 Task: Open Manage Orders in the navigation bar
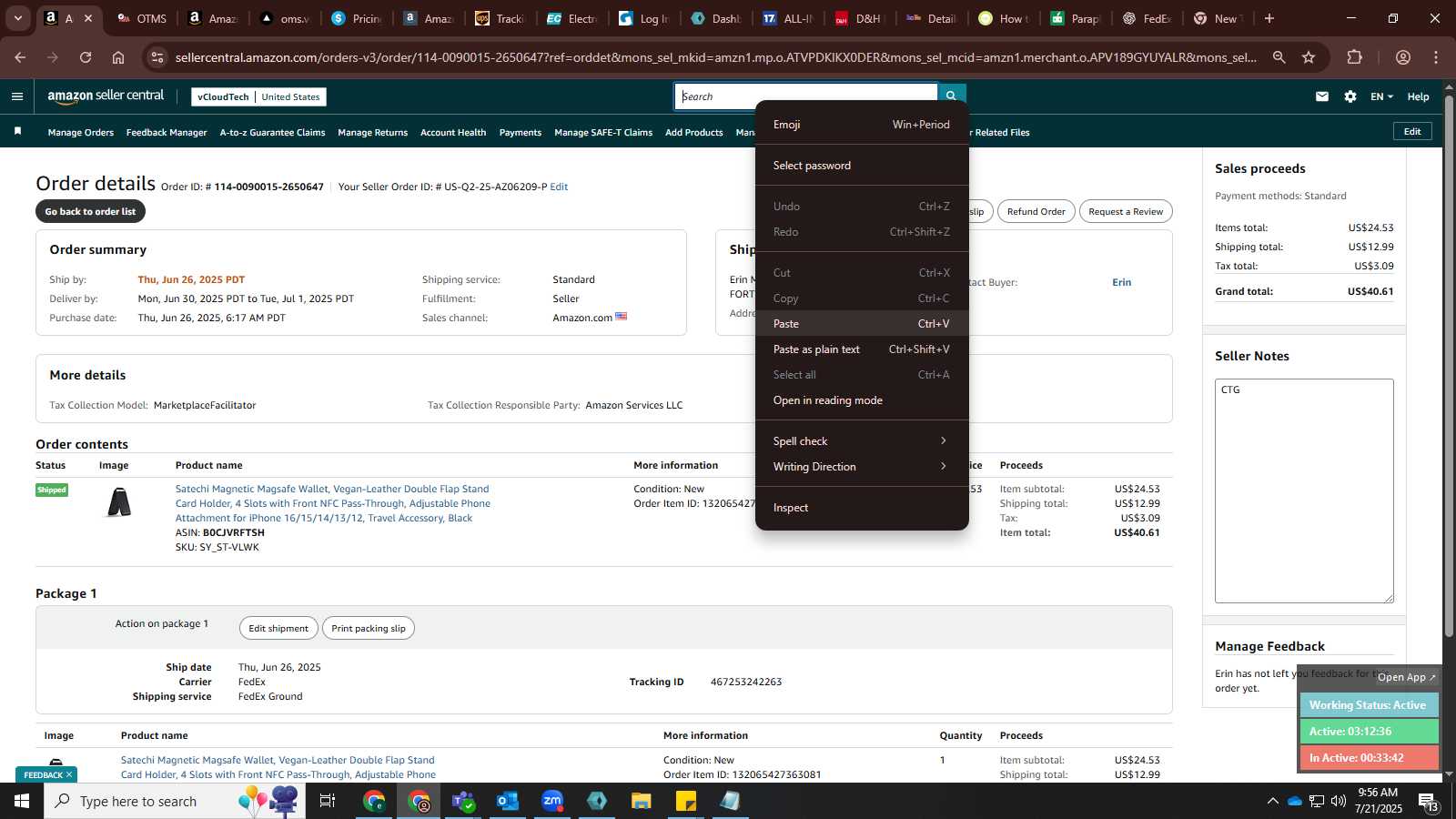(81, 132)
